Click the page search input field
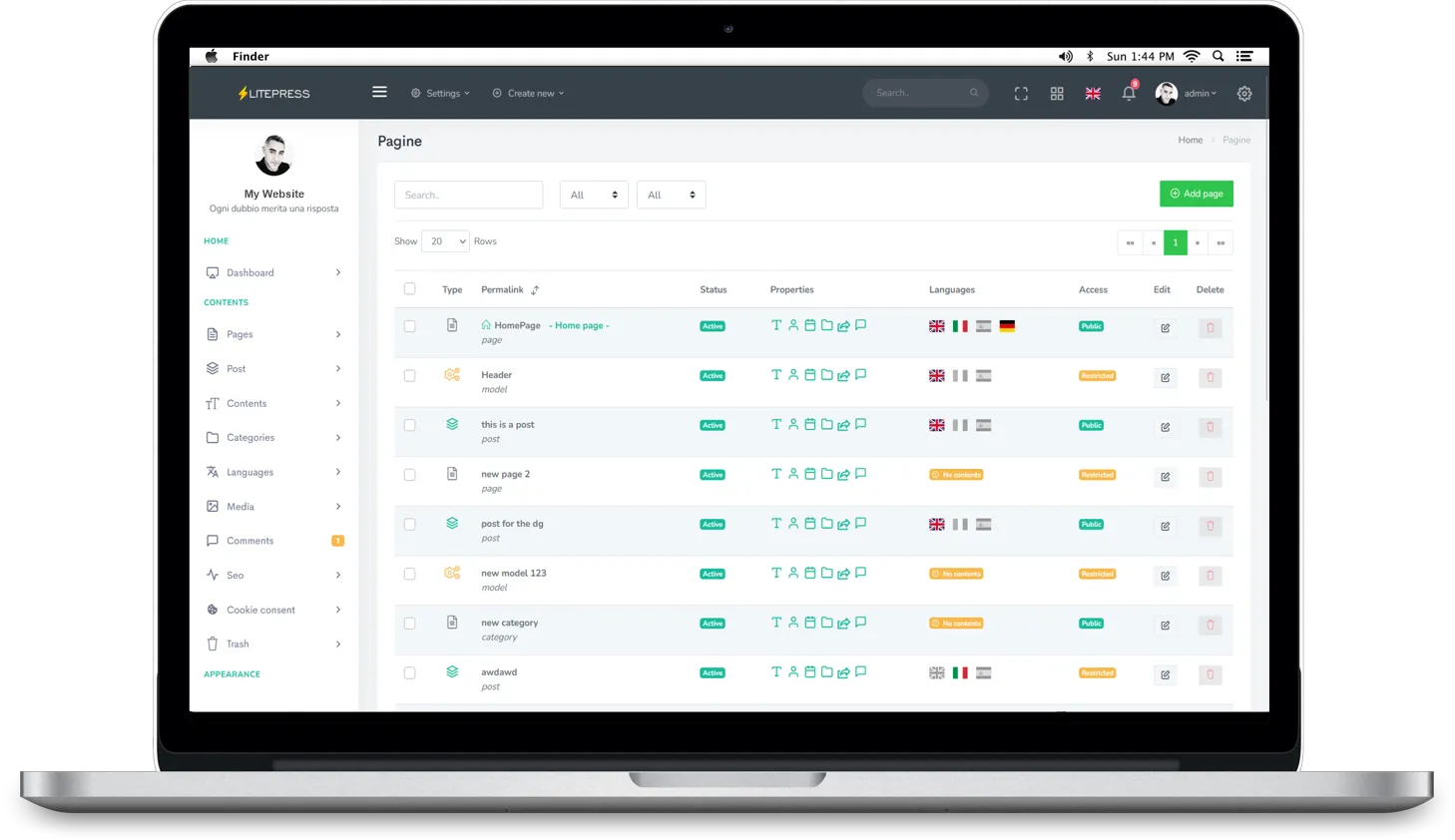 click(x=468, y=196)
